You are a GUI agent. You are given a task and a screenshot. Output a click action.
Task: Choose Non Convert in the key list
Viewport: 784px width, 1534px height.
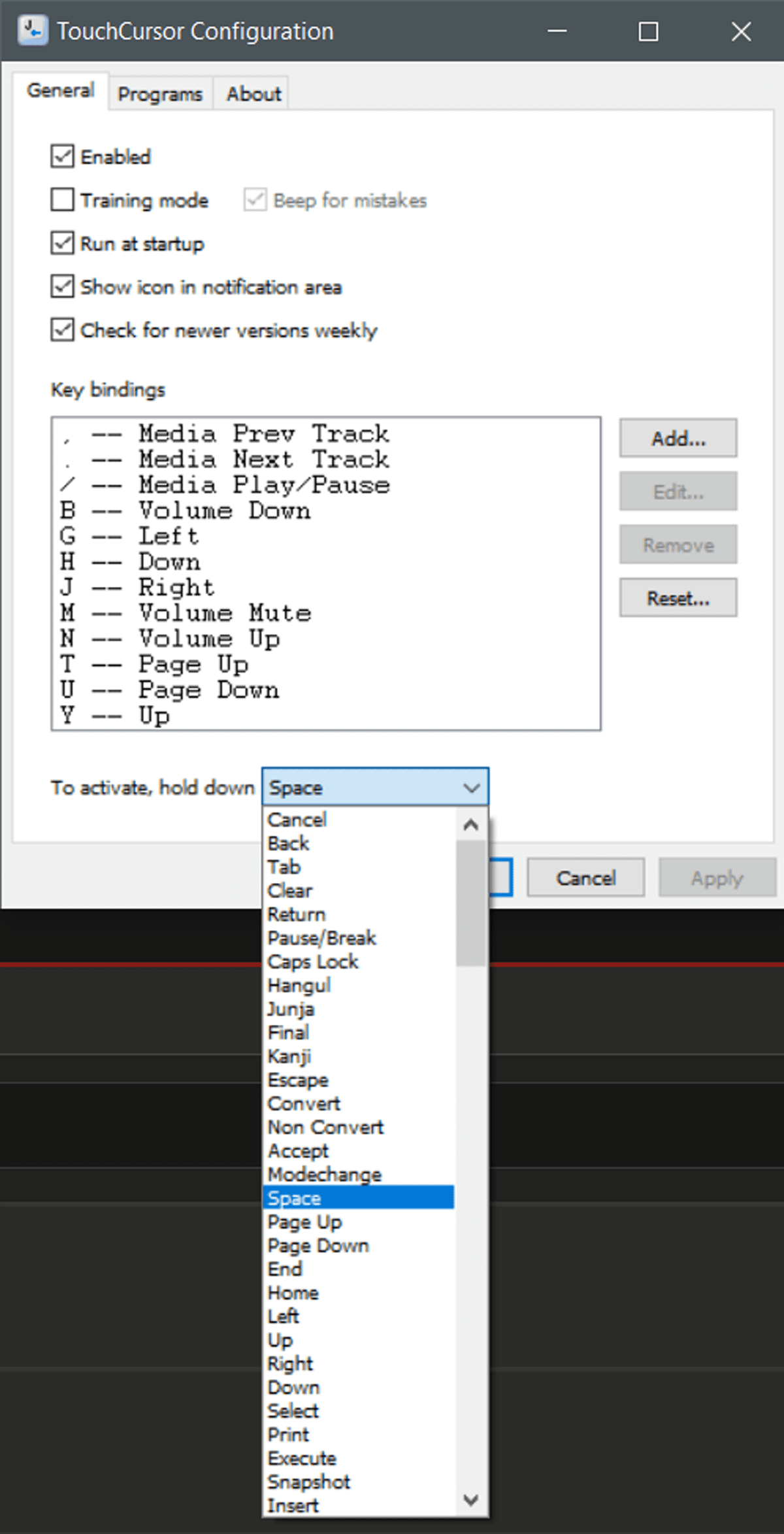pyautogui.click(x=359, y=1127)
